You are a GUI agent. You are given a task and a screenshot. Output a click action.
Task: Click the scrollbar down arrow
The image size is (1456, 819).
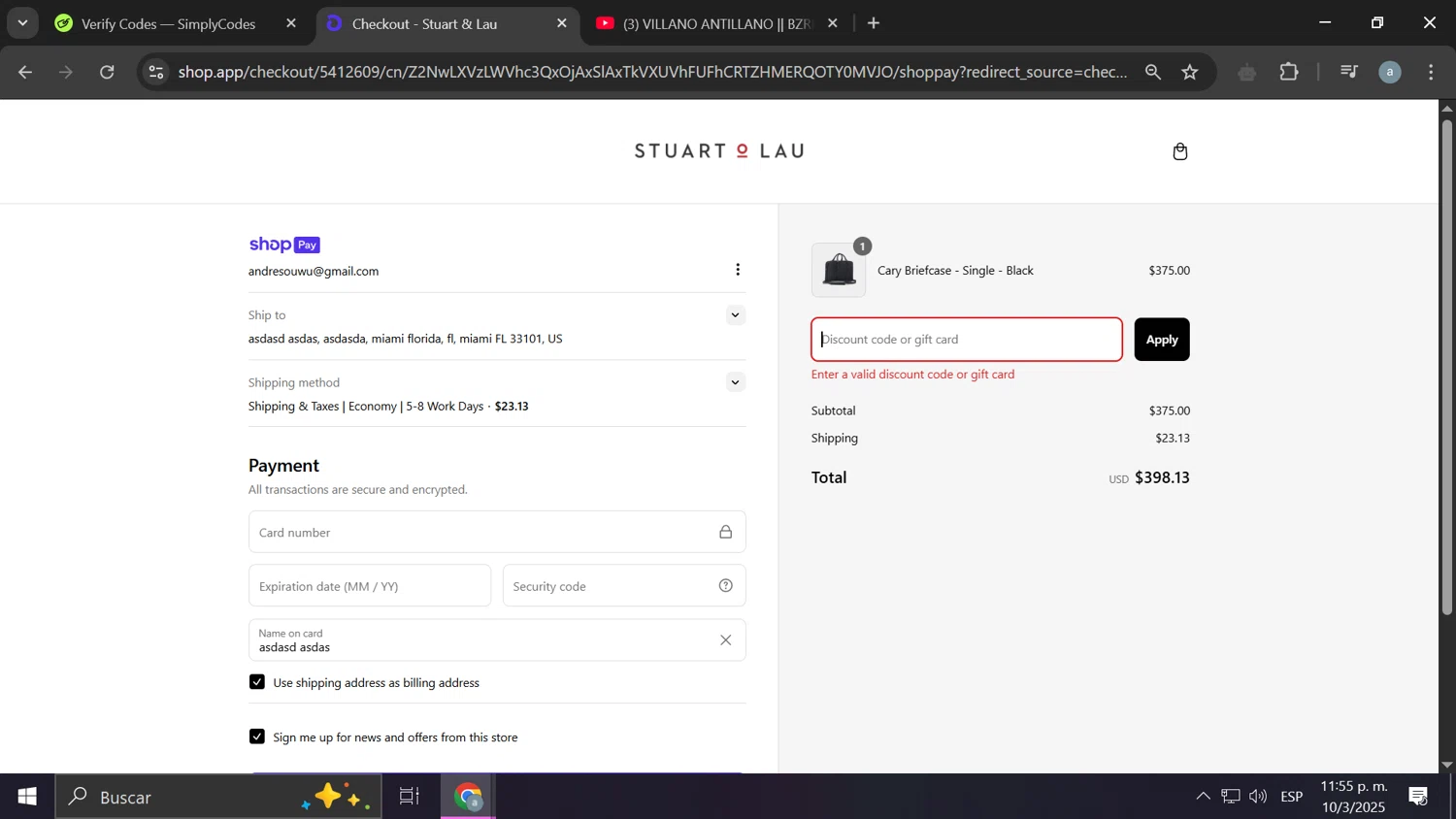(1446, 765)
